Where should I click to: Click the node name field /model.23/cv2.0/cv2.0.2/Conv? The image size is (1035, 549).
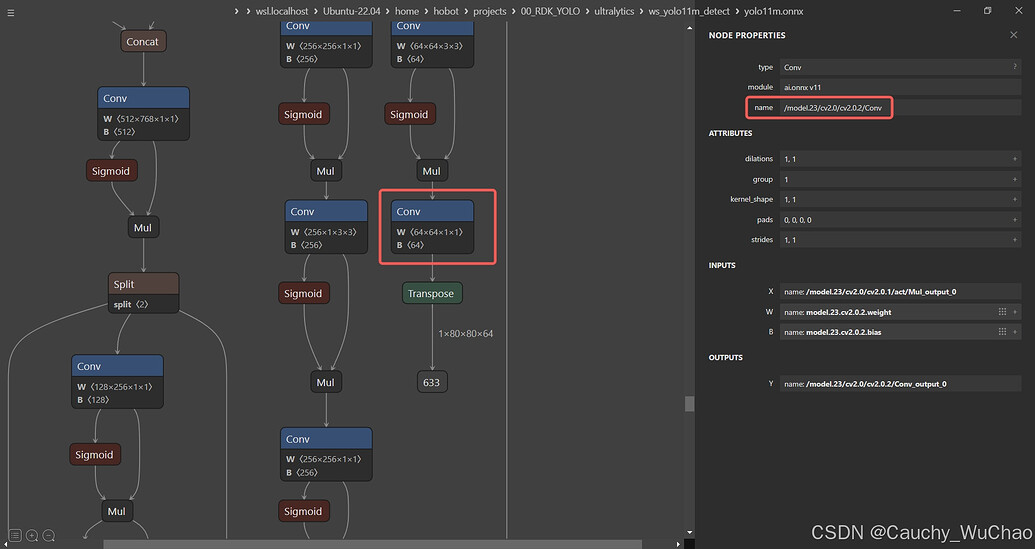[834, 107]
